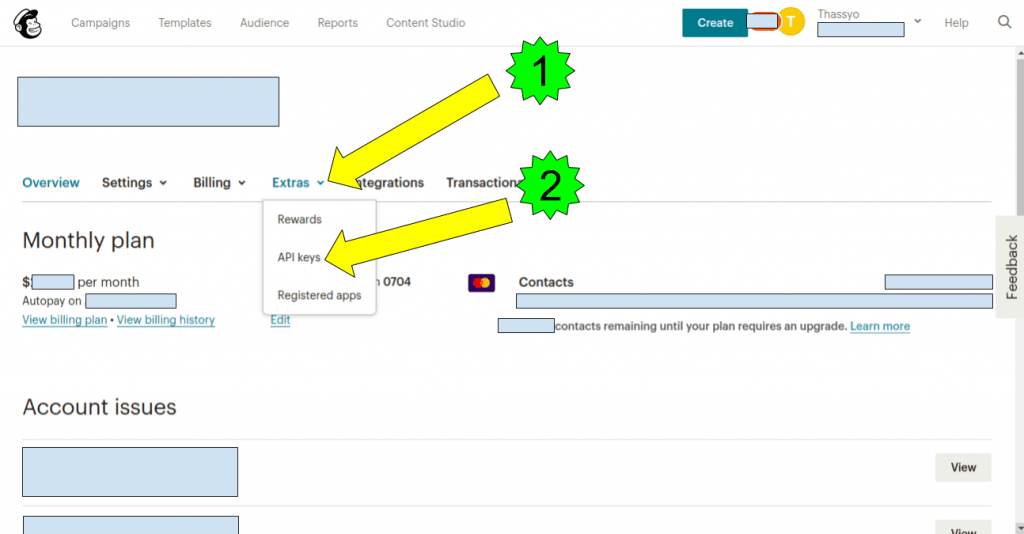The height and width of the screenshot is (534, 1024).
Task: Open the Audience section
Action: pyautogui.click(x=264, y=23)
